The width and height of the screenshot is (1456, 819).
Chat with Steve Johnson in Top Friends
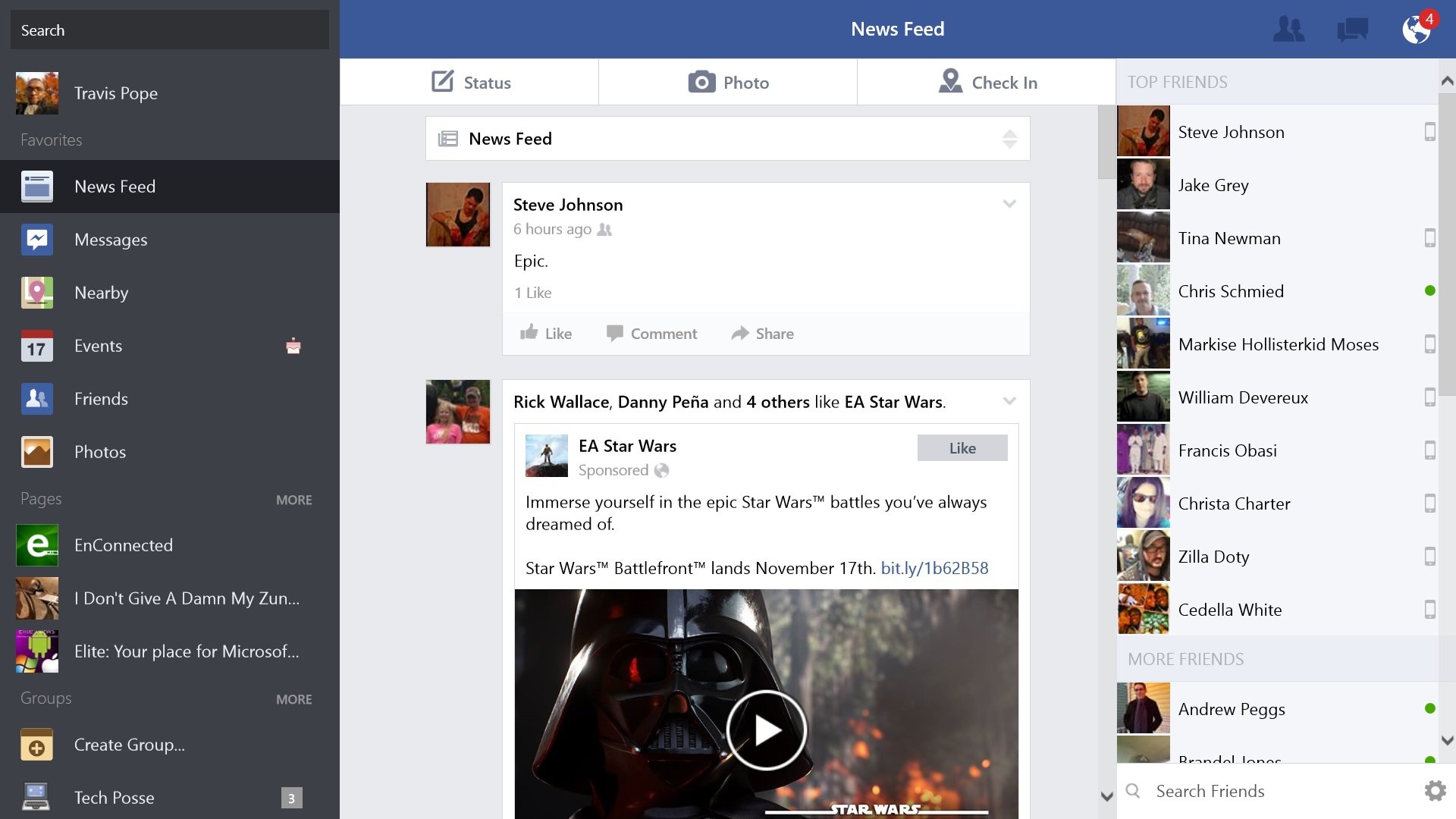(1278, 132)
